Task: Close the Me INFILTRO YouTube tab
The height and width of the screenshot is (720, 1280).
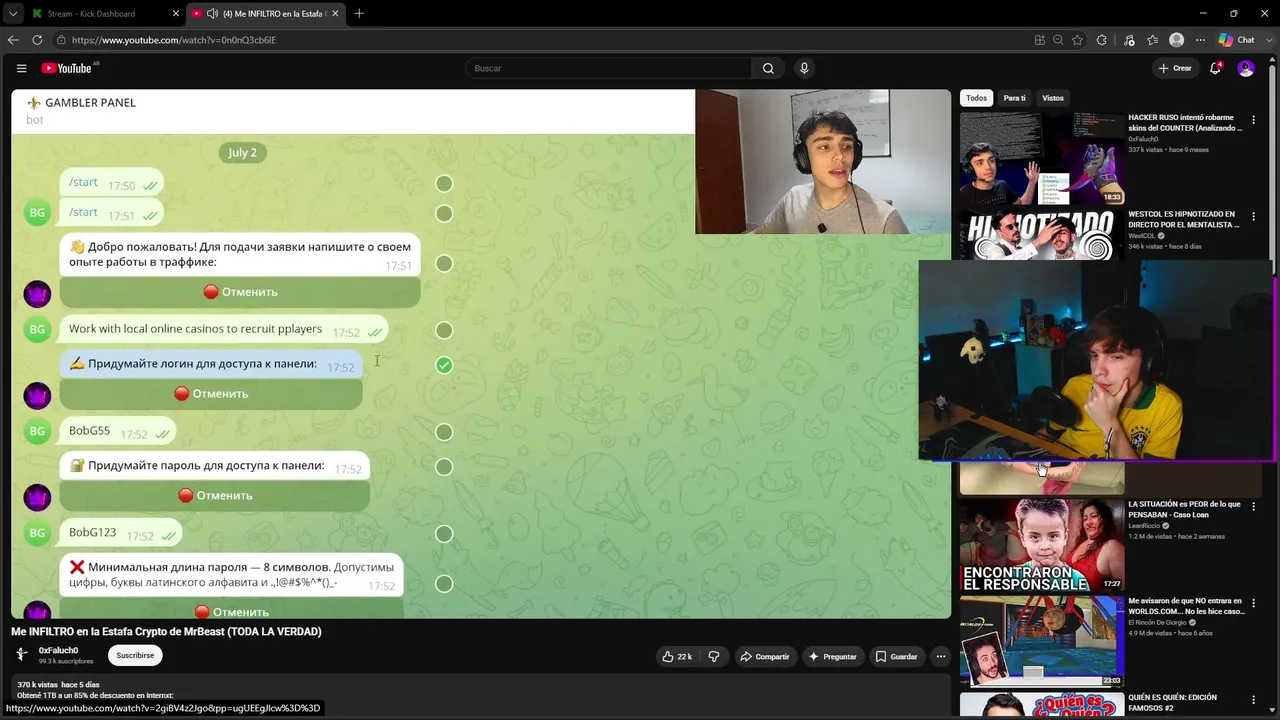Action: click(x=335, y=14)
